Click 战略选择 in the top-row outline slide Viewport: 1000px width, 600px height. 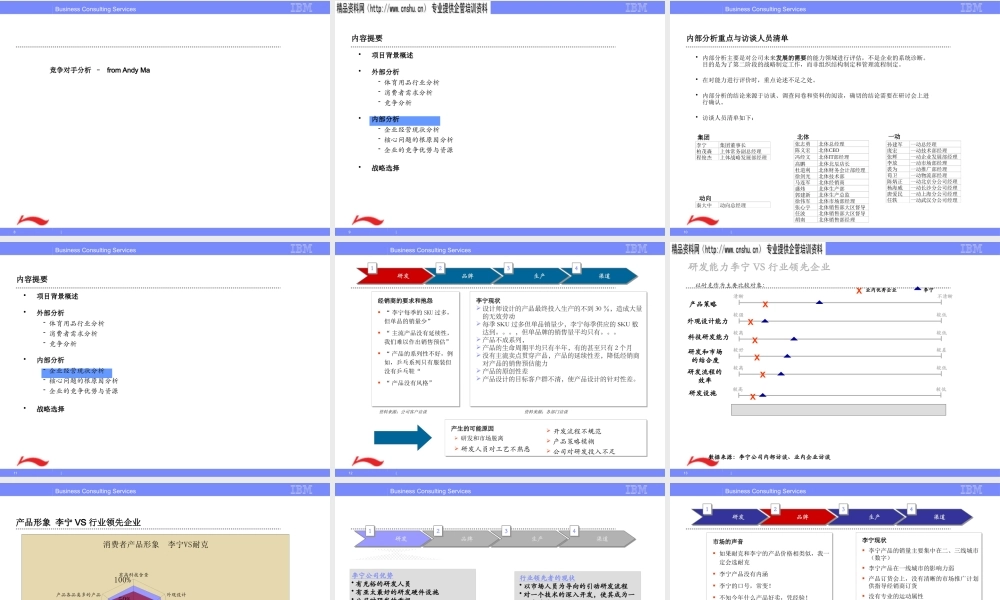[385, 168]
